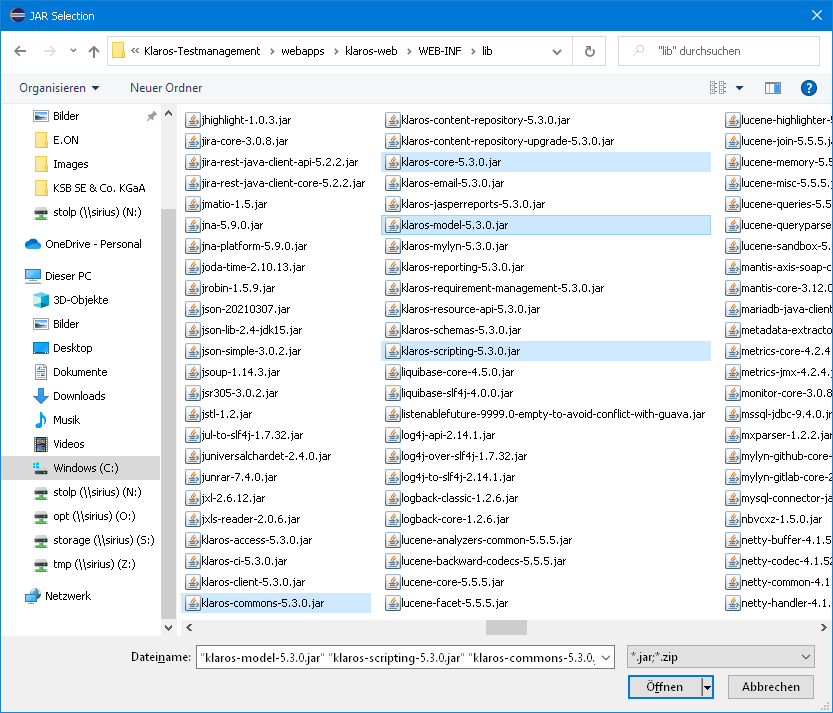Click jar icon of klaros-commons-5.3.0.jar

tap(192, 604)
